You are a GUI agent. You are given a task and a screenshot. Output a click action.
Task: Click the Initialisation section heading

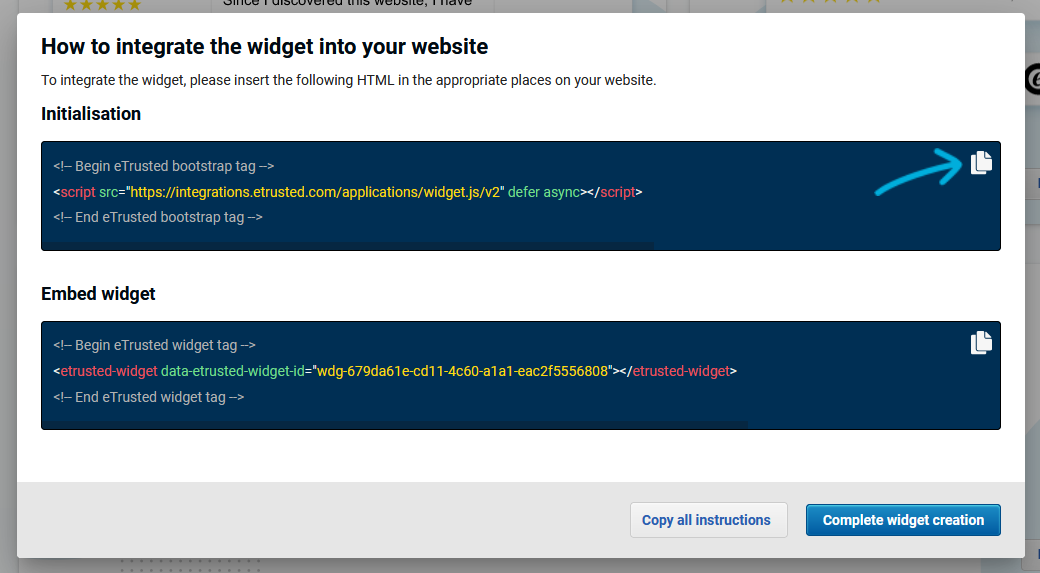point(91,114)
